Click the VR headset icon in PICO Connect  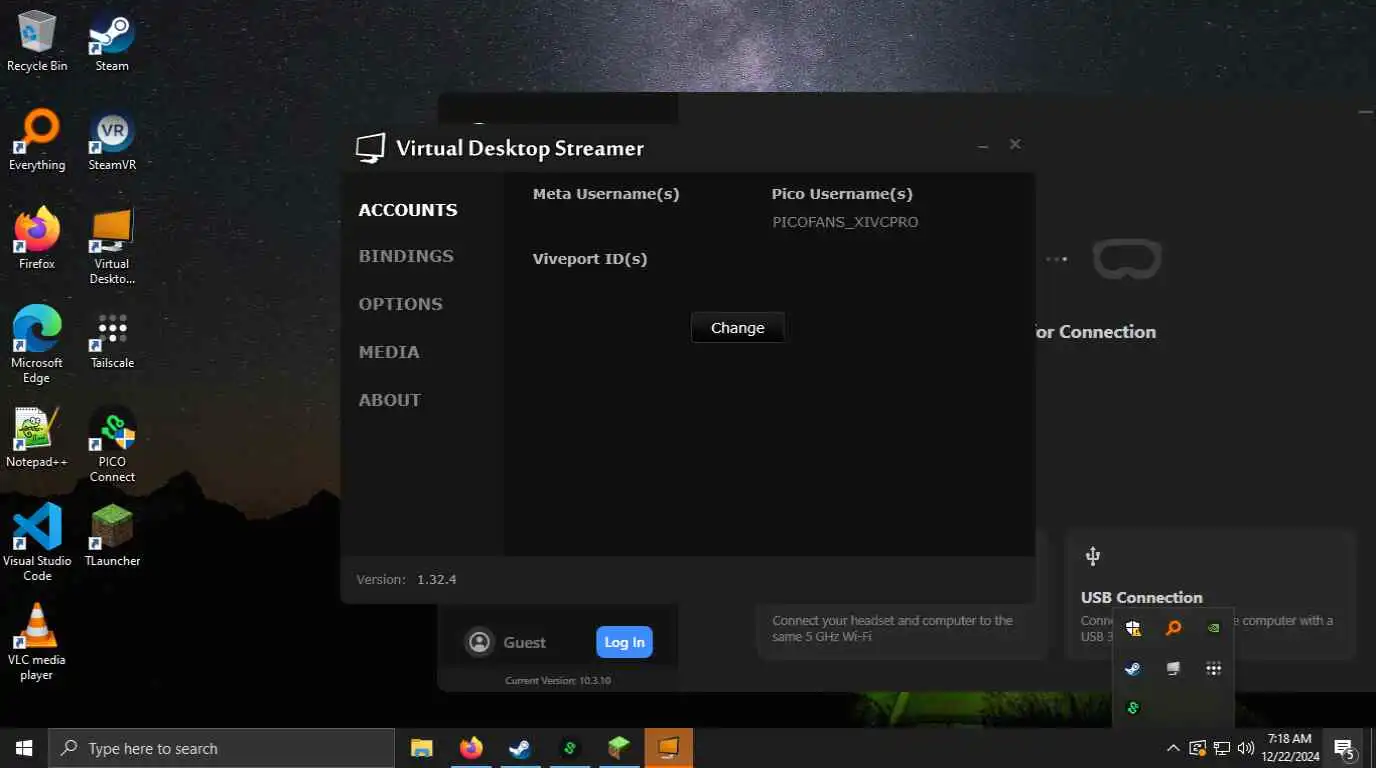[1127, 259]
